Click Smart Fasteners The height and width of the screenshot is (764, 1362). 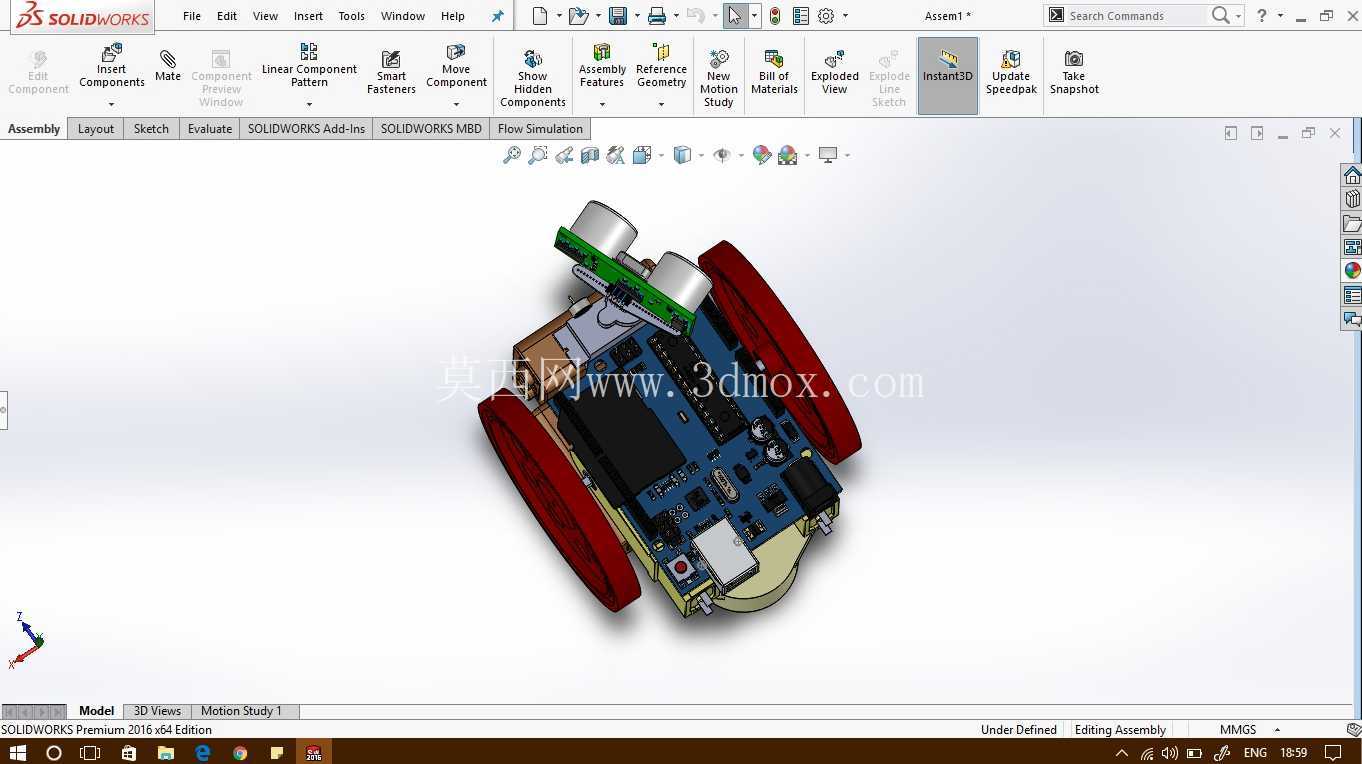coord(391,72)
